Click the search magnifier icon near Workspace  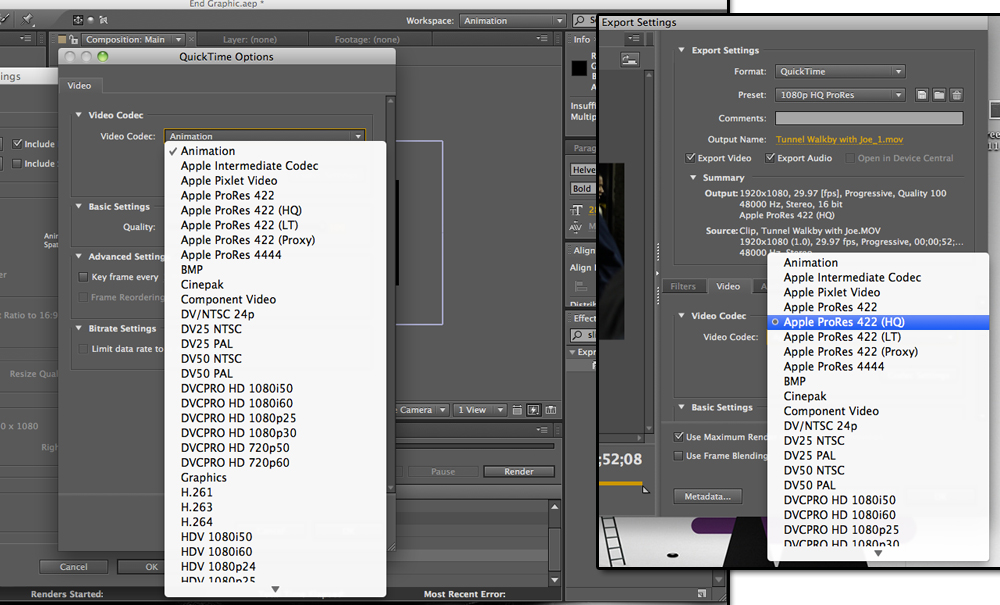tap(580, 20)
